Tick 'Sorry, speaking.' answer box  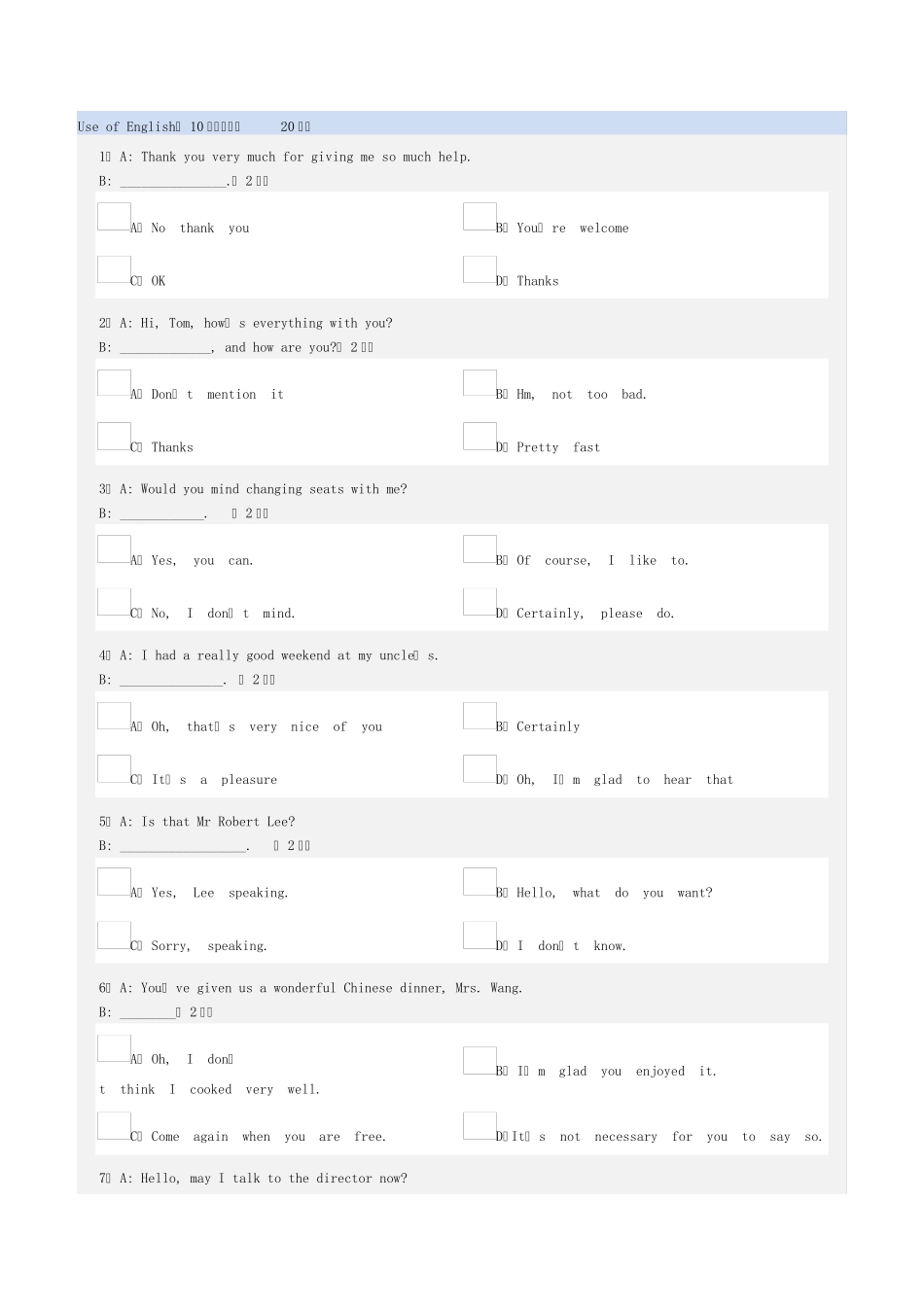[114, 936]
